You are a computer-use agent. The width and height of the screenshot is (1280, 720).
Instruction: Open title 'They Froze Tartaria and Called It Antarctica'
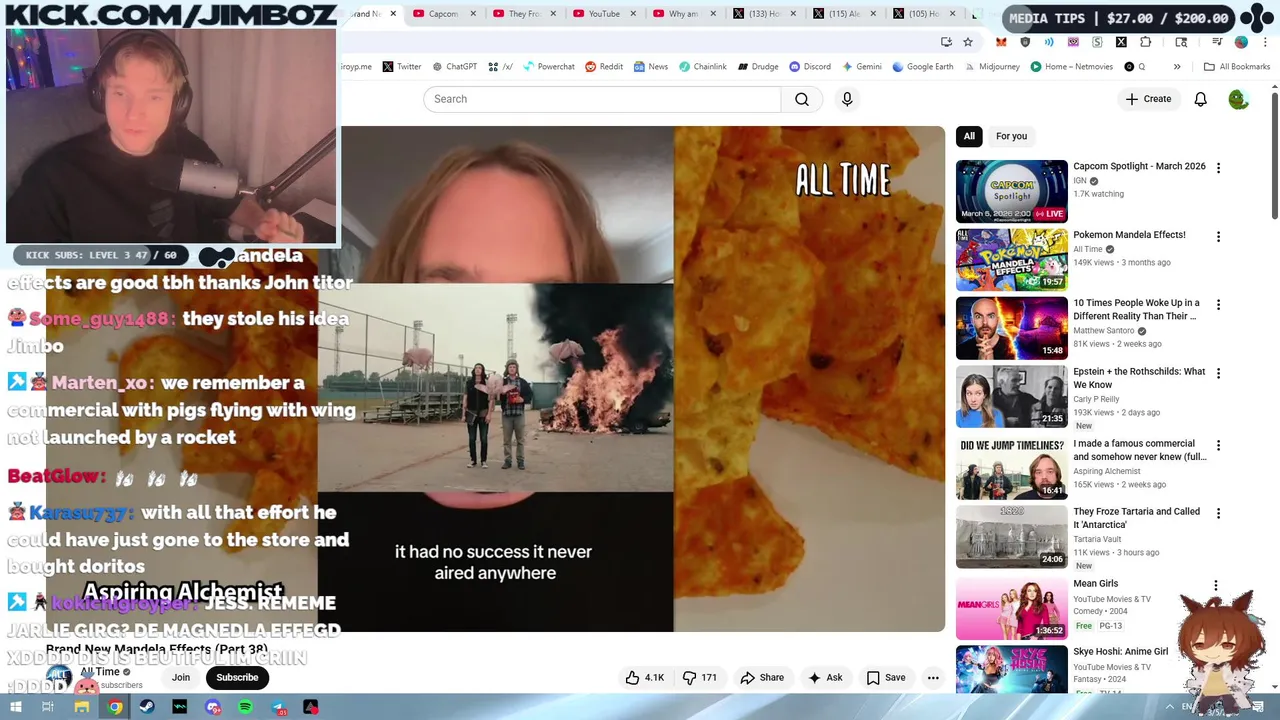pos(1136,518)
